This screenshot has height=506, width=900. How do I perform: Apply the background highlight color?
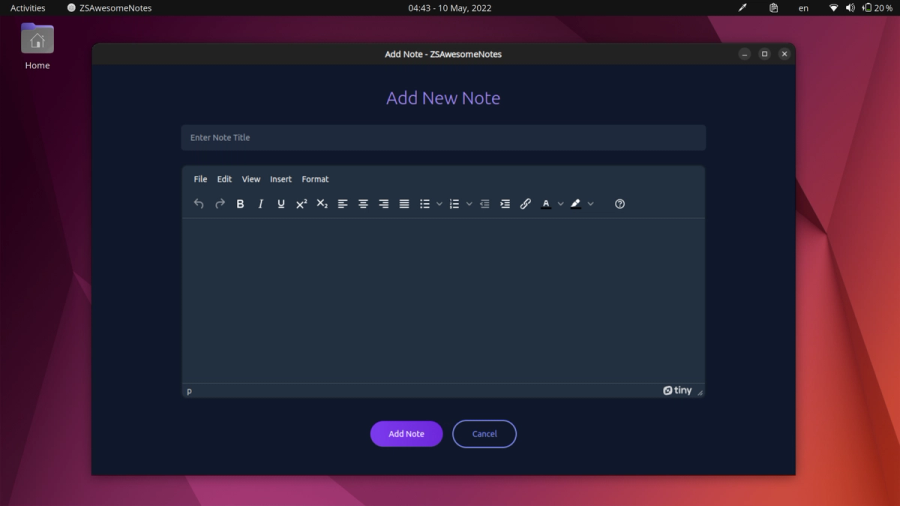[x=576, y=204]
